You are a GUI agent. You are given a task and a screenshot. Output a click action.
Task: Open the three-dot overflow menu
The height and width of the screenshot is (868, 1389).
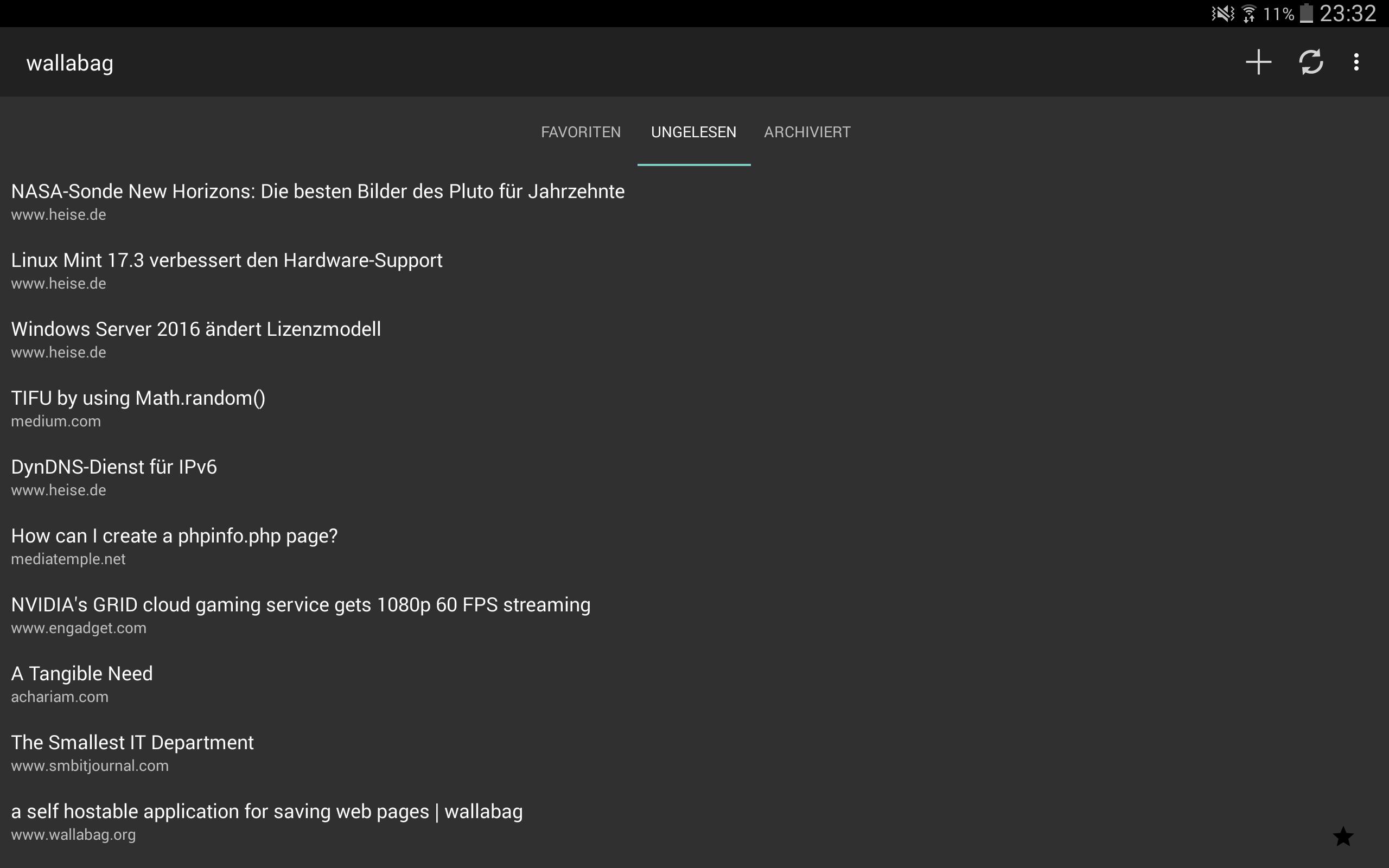pyautogui.click(x=1356, y=62)
